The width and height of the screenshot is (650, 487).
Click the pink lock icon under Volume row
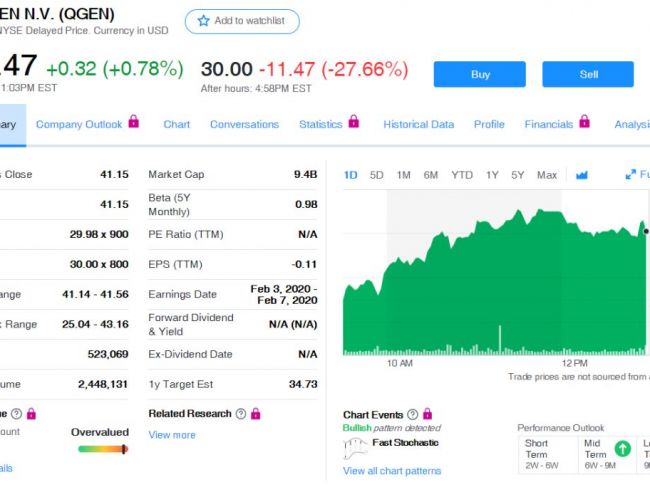pos(32,414)
